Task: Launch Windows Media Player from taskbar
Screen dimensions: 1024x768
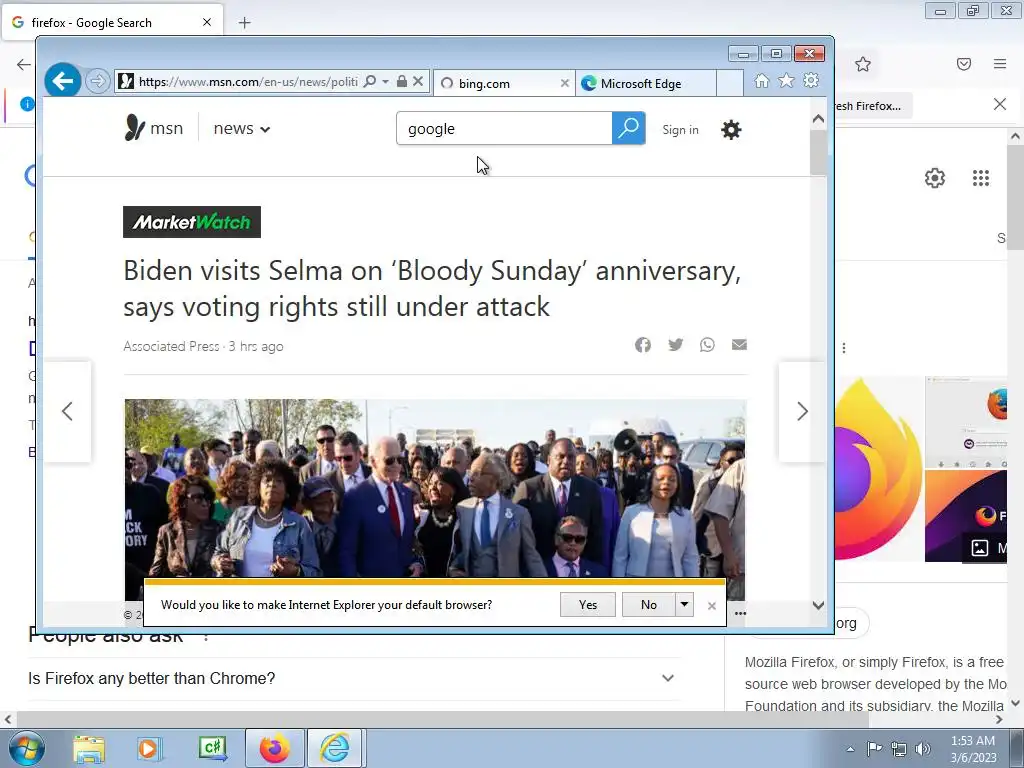Action: [150, 748]
